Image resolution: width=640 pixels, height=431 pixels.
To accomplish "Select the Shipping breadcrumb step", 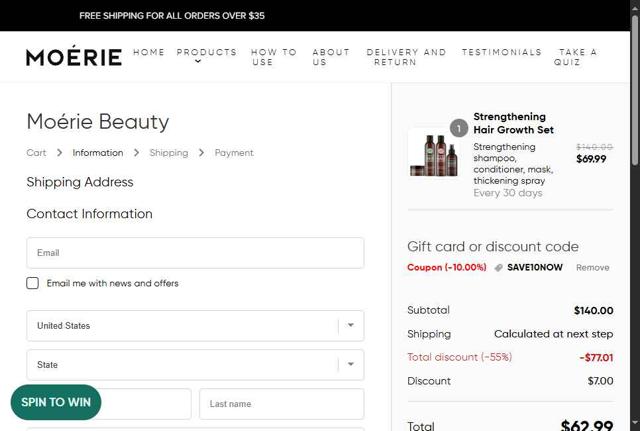I will [x=169, y=153].
